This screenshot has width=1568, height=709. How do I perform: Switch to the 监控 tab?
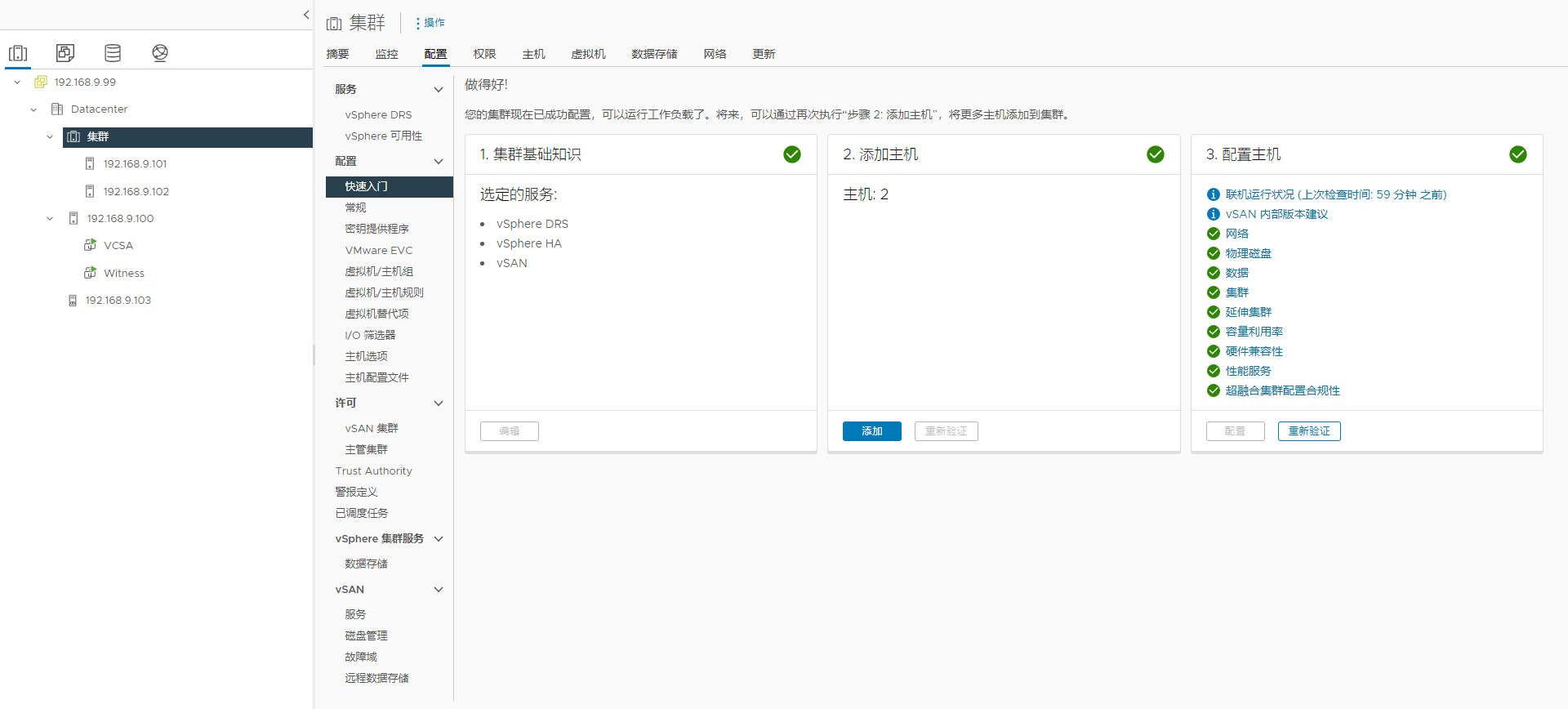point(386,54)
